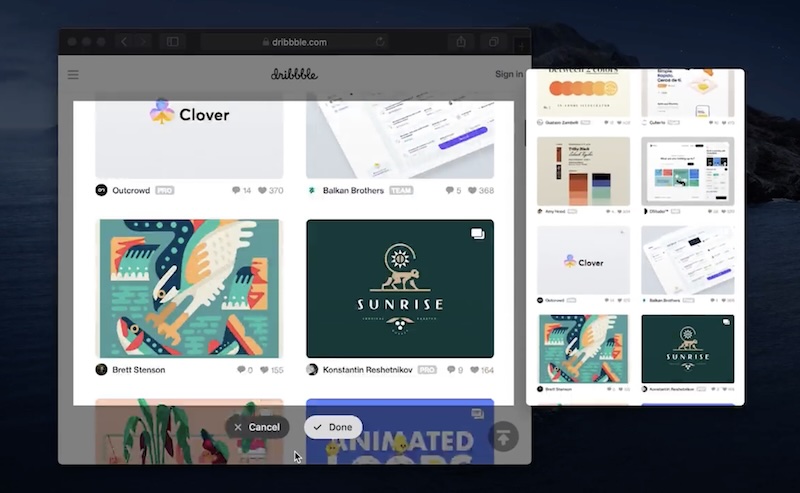Open the Balkan Brothers dashboard shot
Viewport: 800px width, 493px height.
(x=400, y=136)
